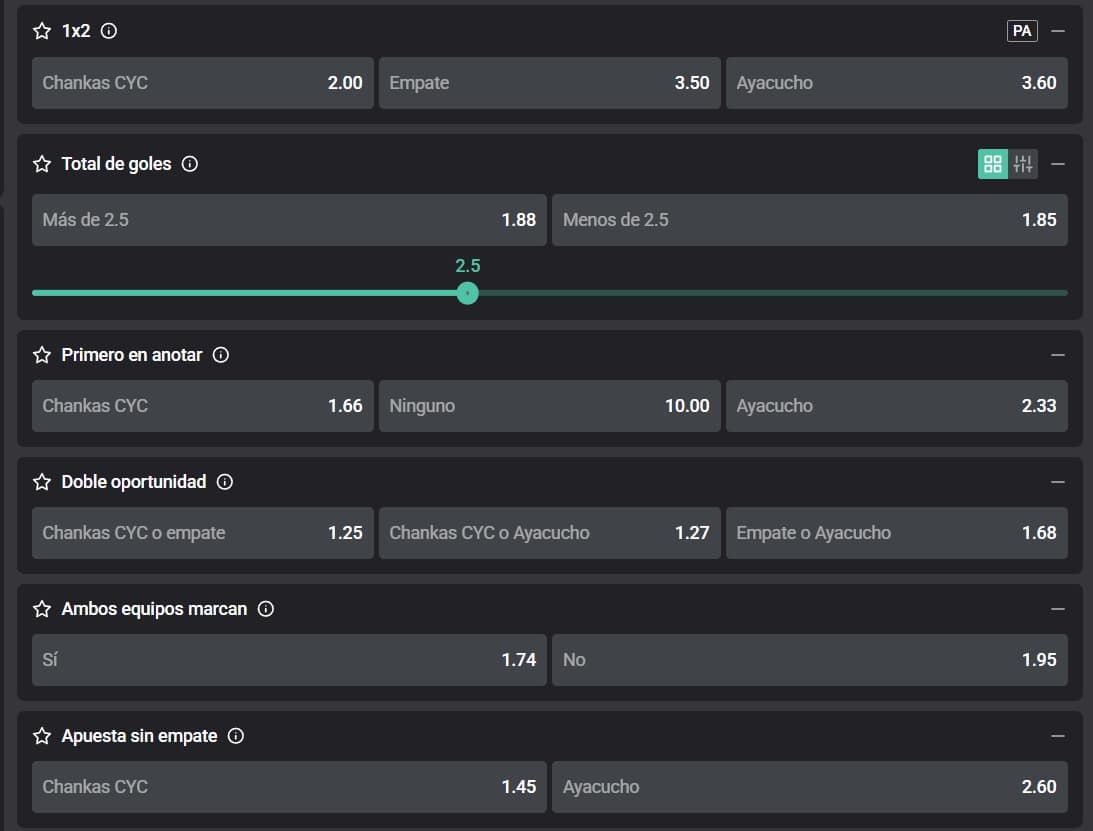The width and height of the screenshot is (1093, 831).
Task: Click the PA badge in 1x2 header
Action: [x=1022, y=31]
